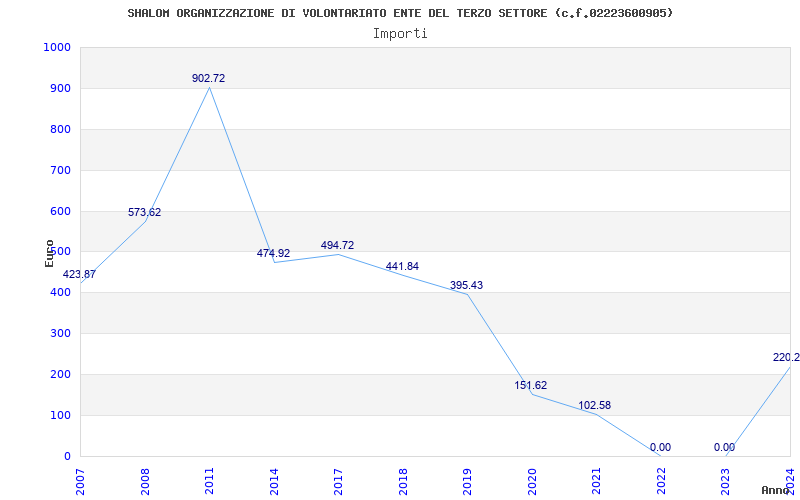Select the 220.2 data label for 2024
This screenshot has height=500, width=800.
[x=786, y=358]
